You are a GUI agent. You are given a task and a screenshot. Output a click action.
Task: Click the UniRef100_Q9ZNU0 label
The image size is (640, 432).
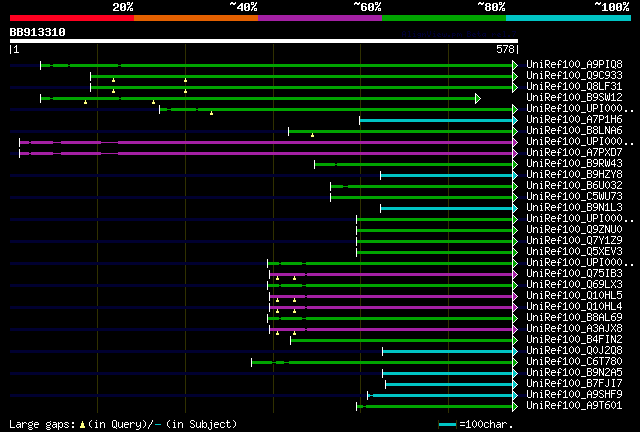click(574, 230)
